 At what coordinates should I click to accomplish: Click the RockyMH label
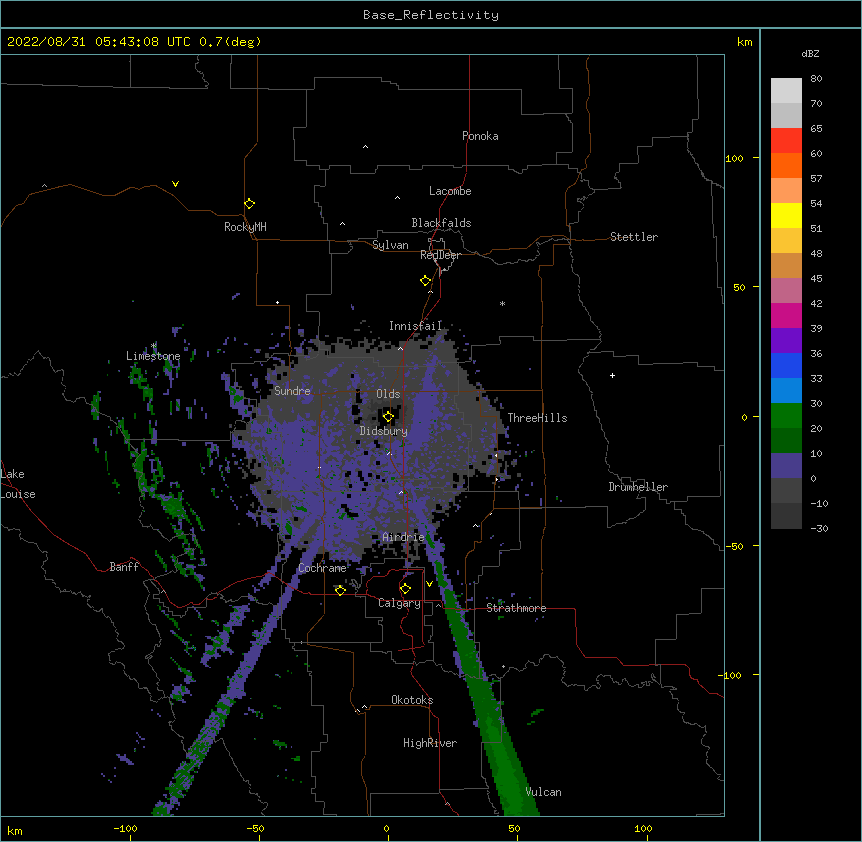(245, 227)
